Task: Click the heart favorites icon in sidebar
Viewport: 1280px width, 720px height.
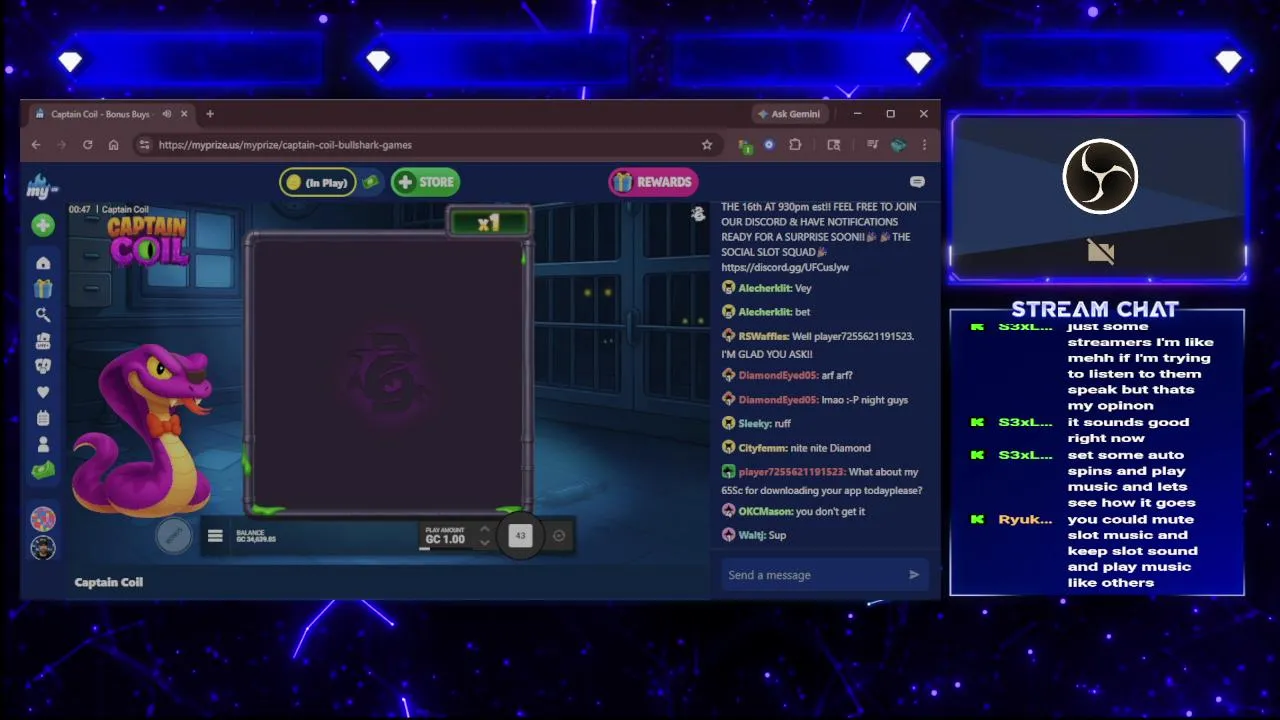Action: 43,392
